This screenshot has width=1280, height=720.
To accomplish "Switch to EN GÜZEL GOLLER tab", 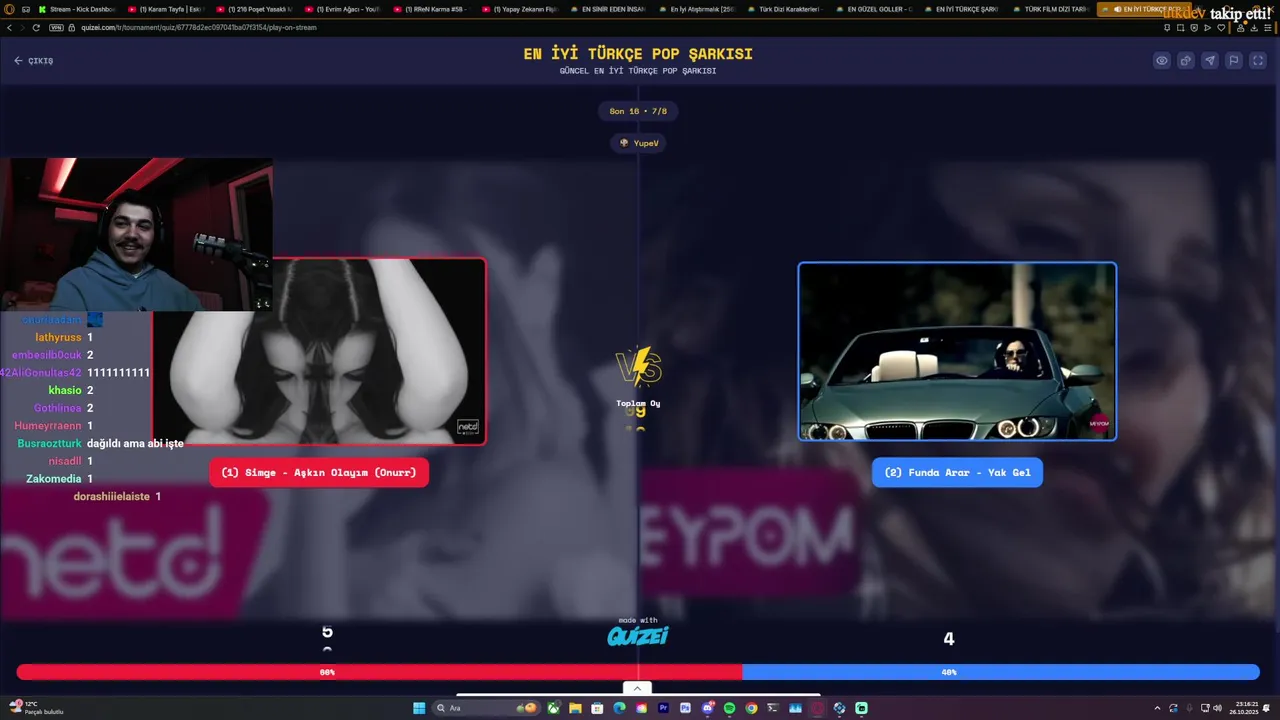I will click(873, 9).
